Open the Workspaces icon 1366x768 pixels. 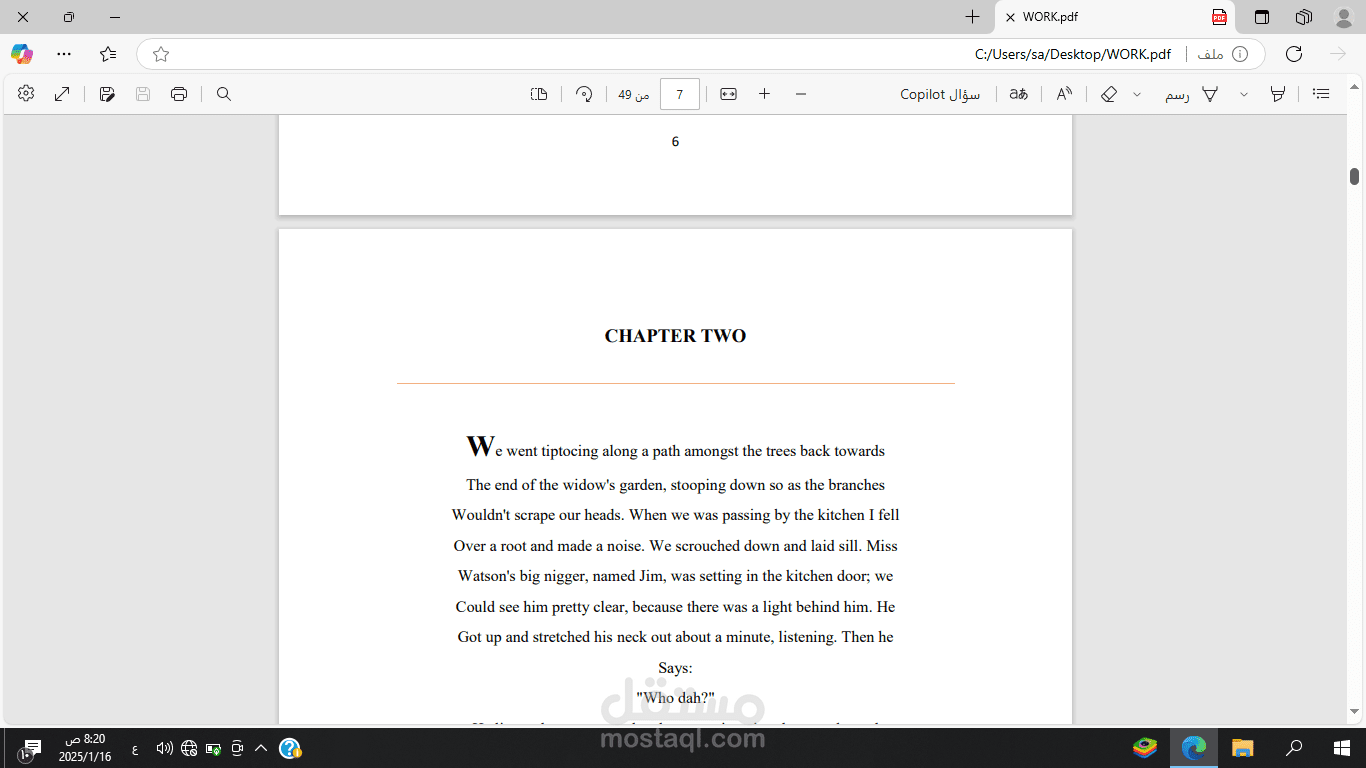pyautogui.click(x=1304, y=17)
